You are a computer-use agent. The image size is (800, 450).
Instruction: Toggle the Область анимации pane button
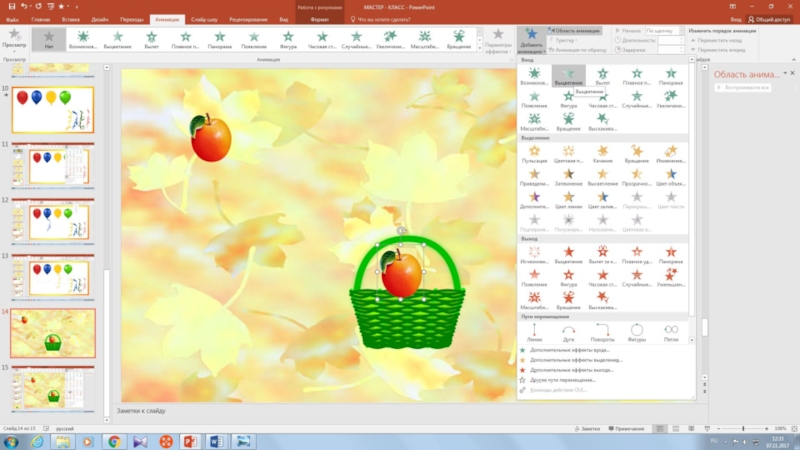[575, 31]
